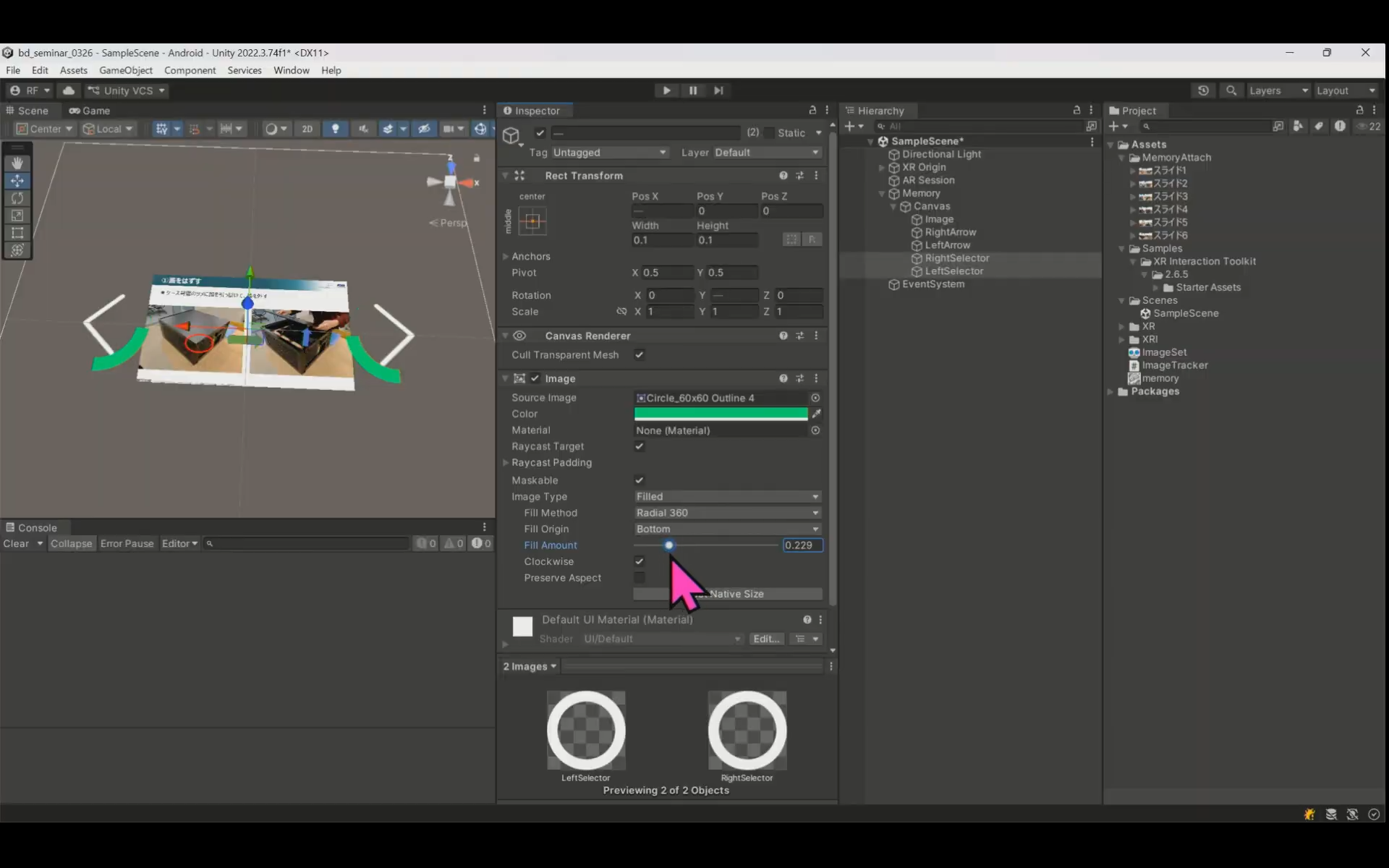Viewport: 1389px width, 868px height.
Task: Click the Step frame button
Action: [x=718, y=90]
